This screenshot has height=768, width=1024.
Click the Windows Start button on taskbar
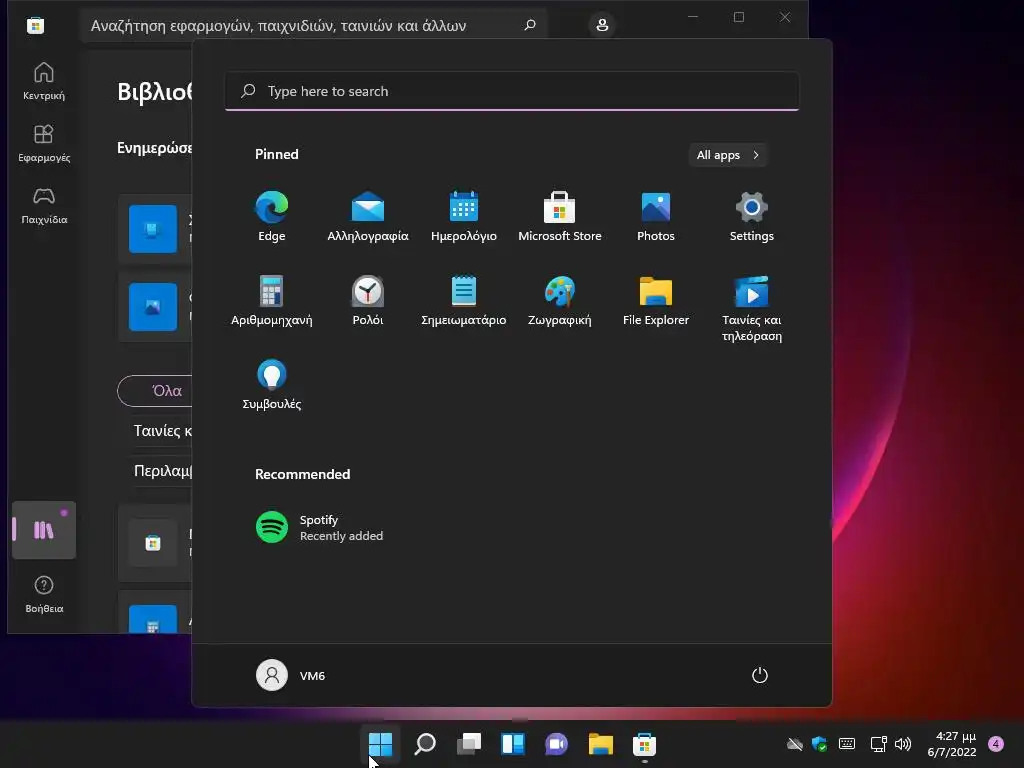pos(380,744)
